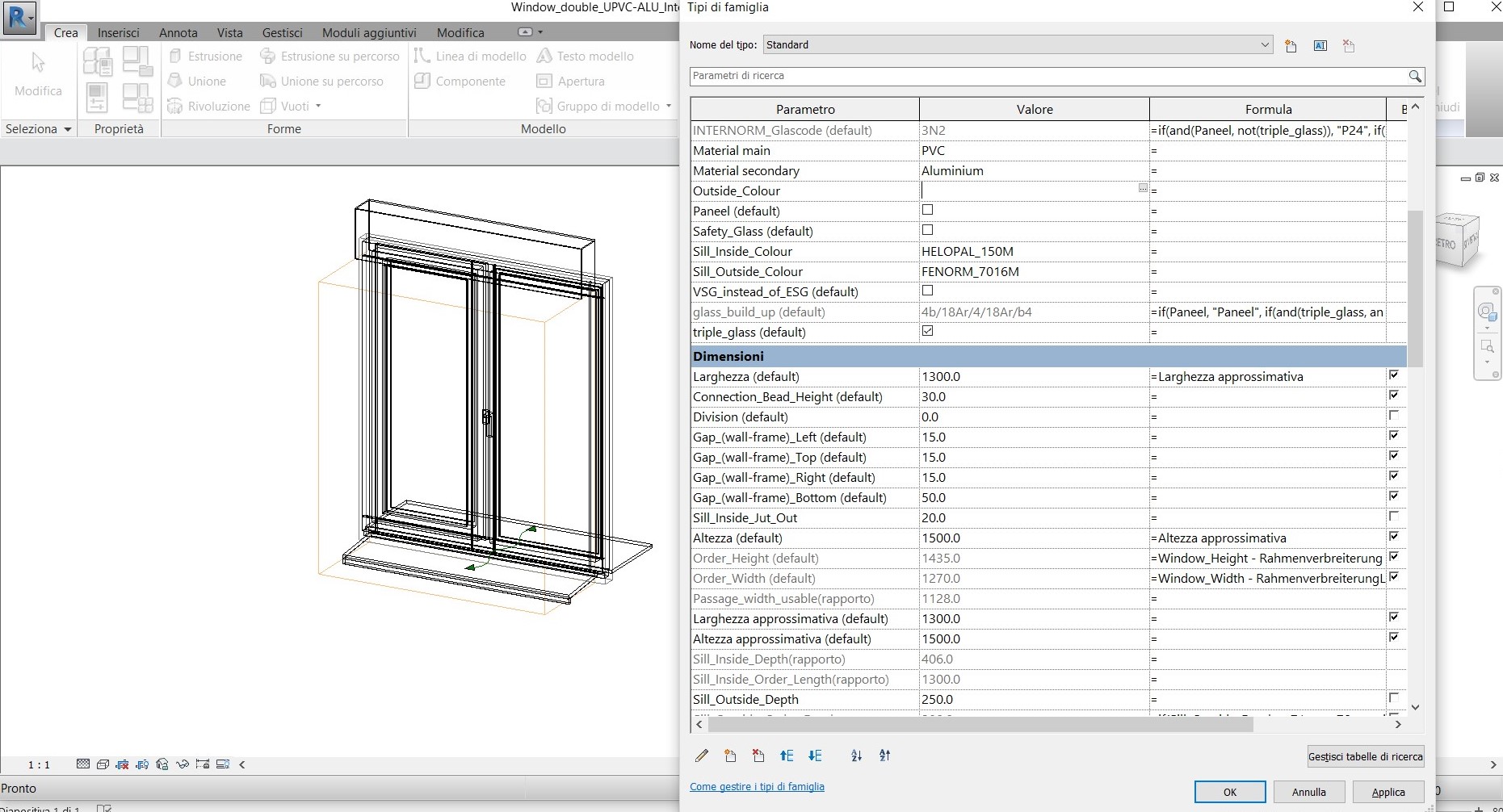1503x812 pixels.
Task: Disable the triple_glass checkbox
Action: point(927,331)
